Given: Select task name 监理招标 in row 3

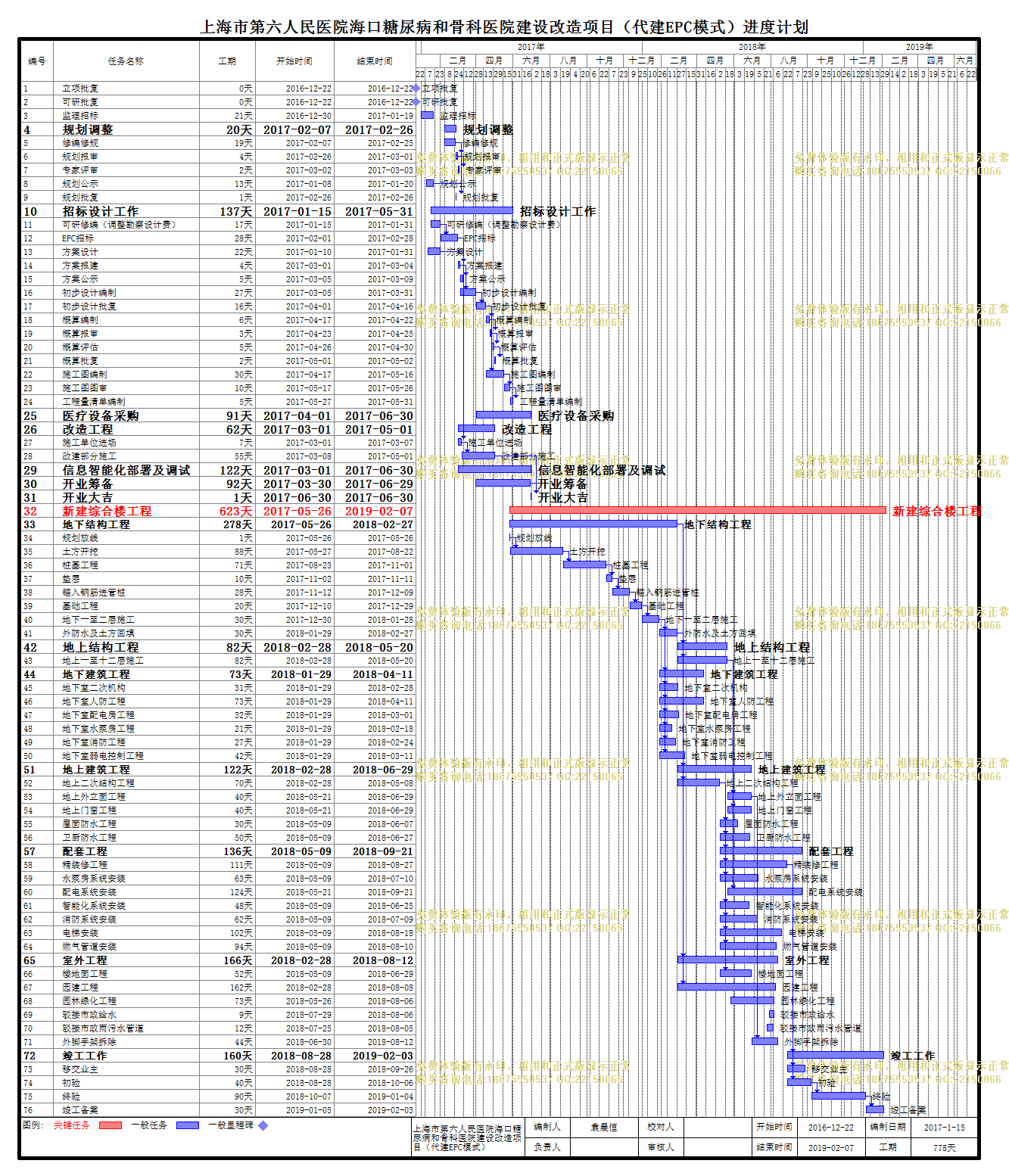Looking at the screenshot, I should point(80,116).
